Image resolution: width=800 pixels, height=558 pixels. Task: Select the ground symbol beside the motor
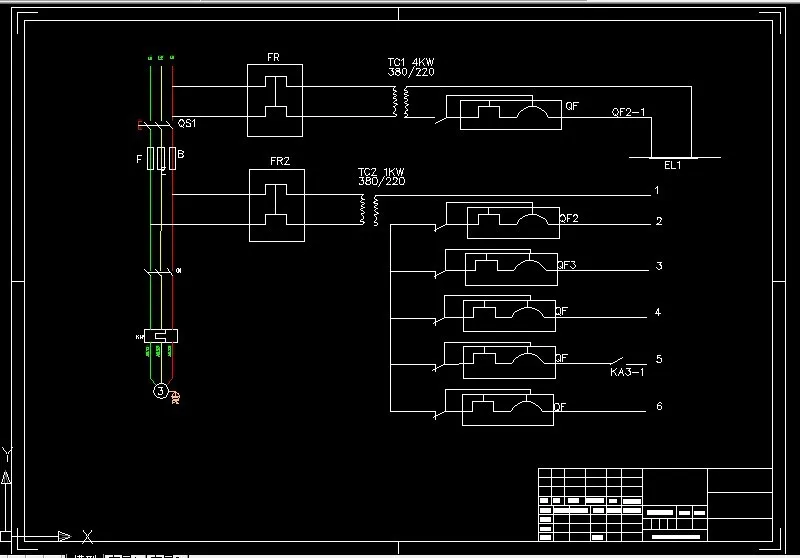(175, 397)
